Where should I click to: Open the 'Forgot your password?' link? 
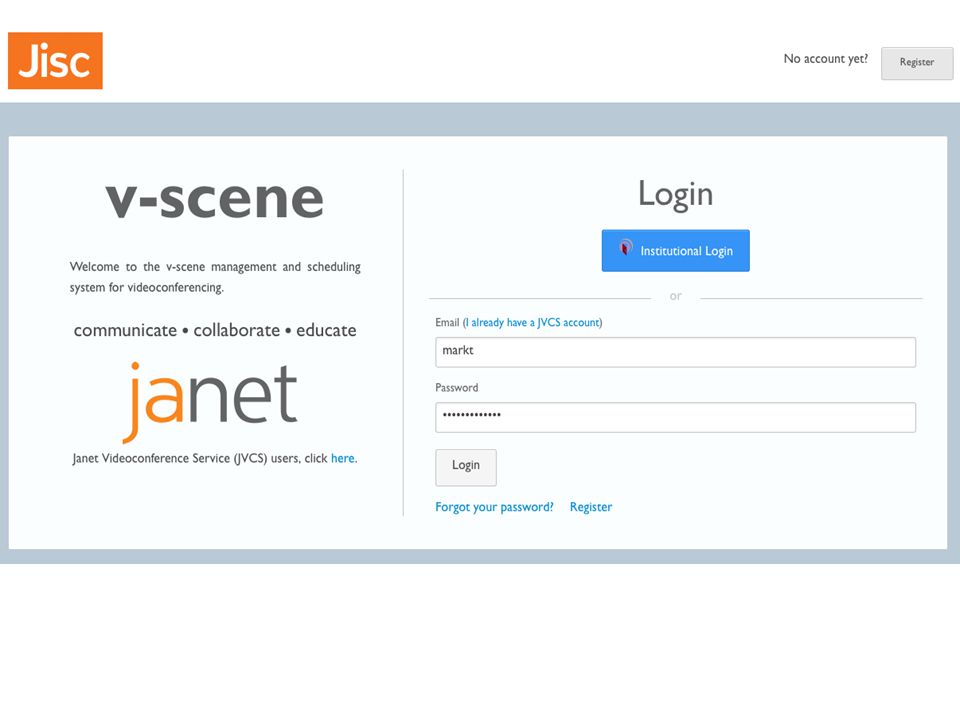[x=494, y=507]
